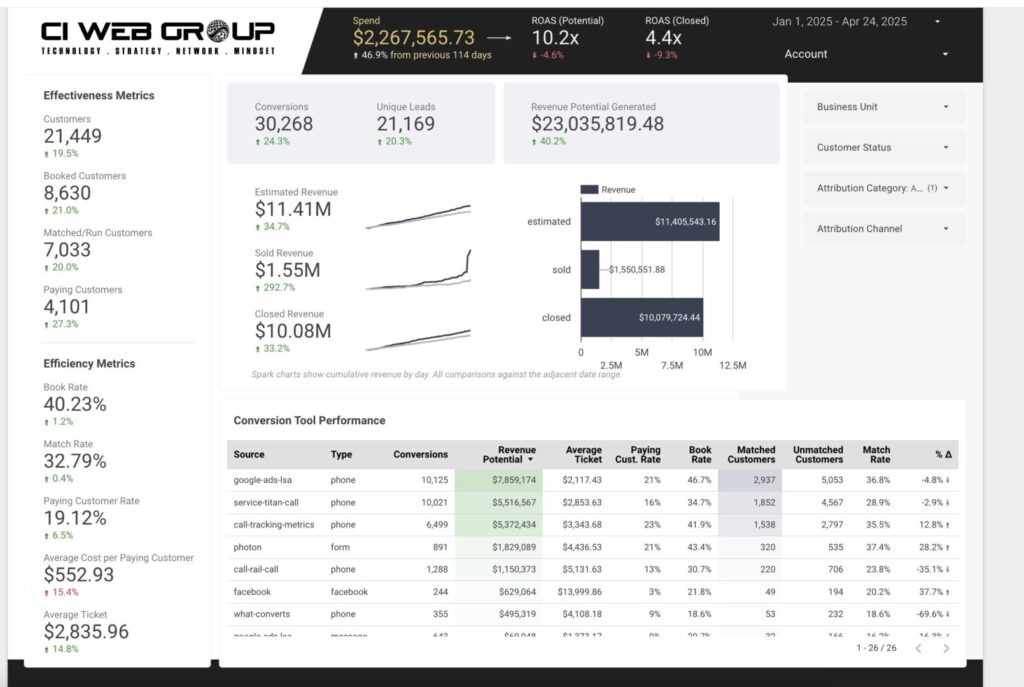Sort the table by Book Rate header
Viewport: 1024px width, 687px height.
700,454
